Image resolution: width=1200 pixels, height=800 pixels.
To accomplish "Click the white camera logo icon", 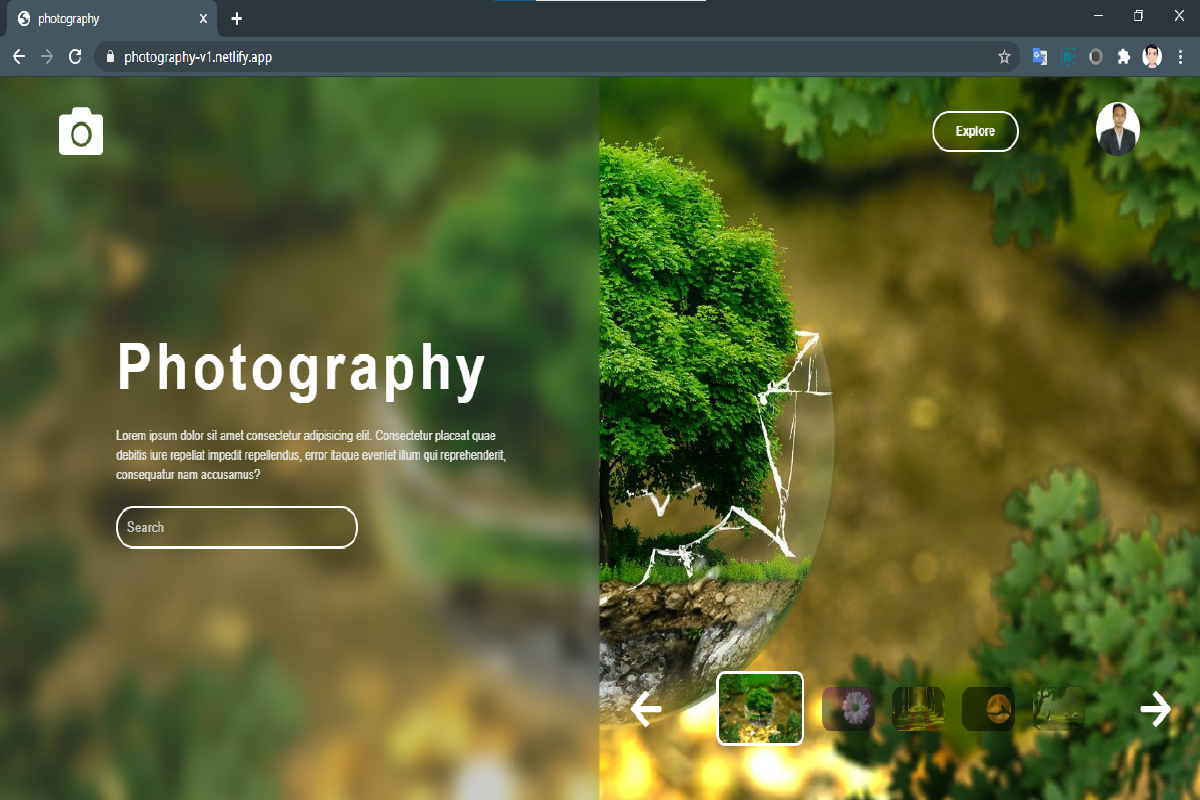I will (81, 131).
